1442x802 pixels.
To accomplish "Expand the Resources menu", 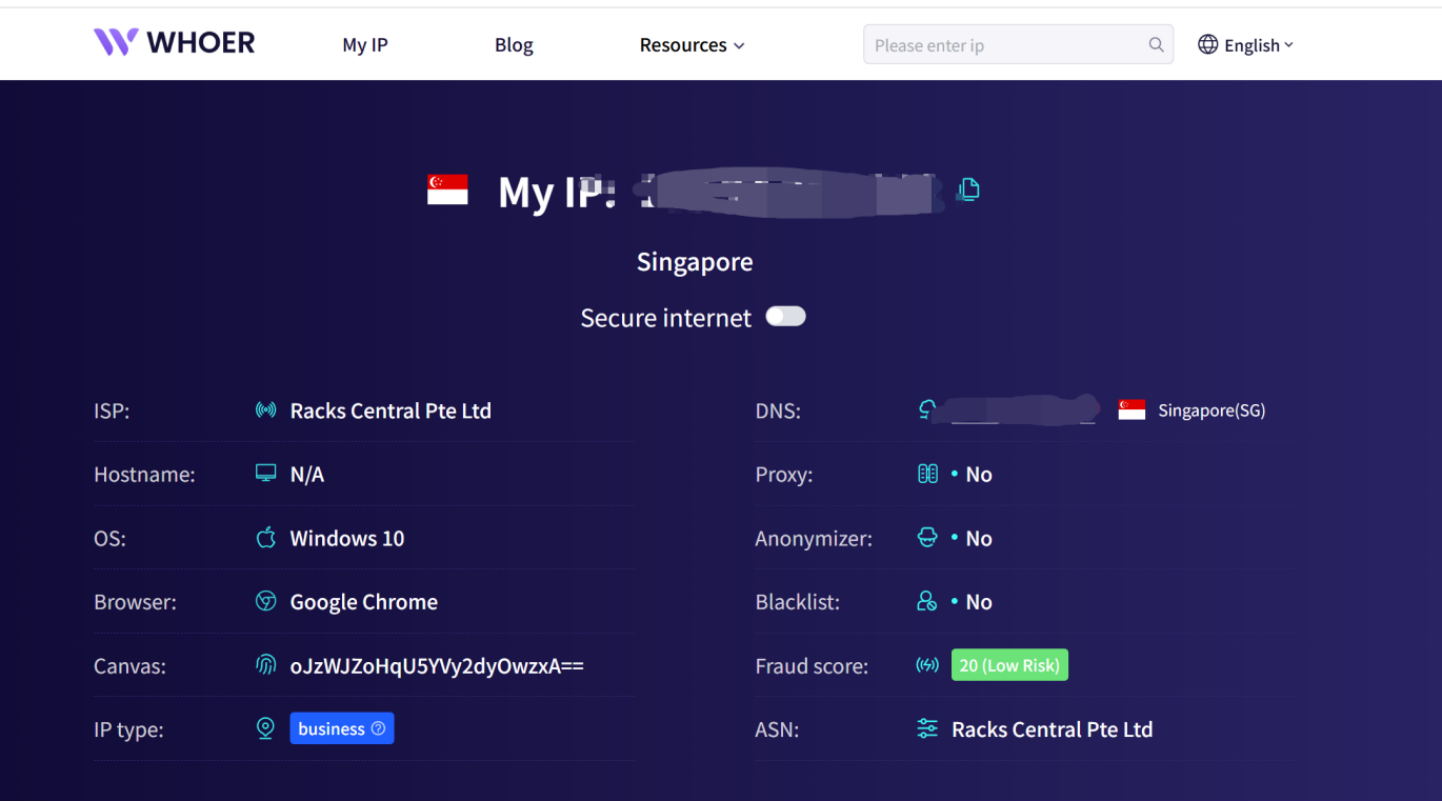I will pyautogui.click(x=692, y=45).
